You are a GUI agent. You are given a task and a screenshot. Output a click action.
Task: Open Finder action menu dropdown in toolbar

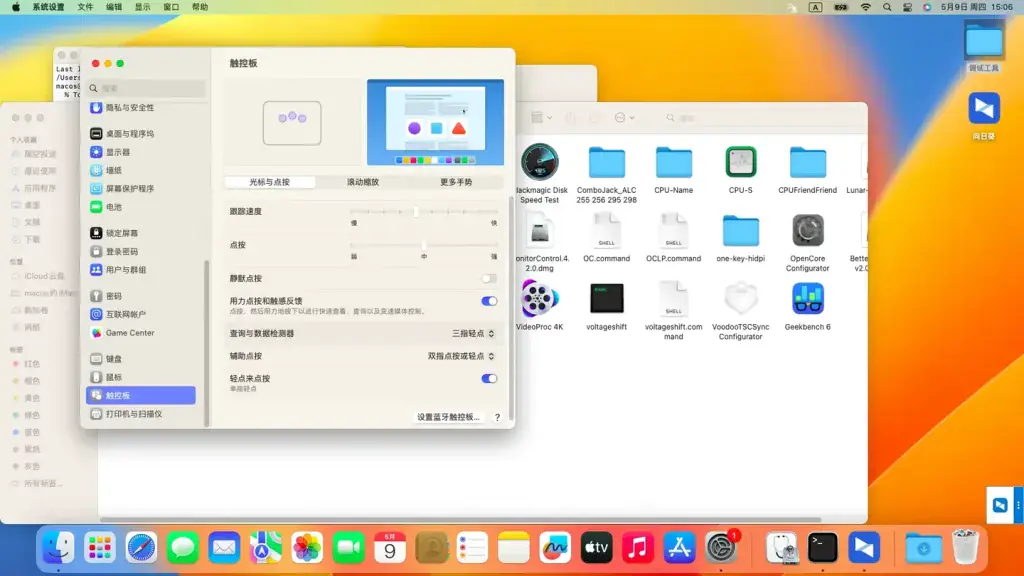[x=624, y=118]
